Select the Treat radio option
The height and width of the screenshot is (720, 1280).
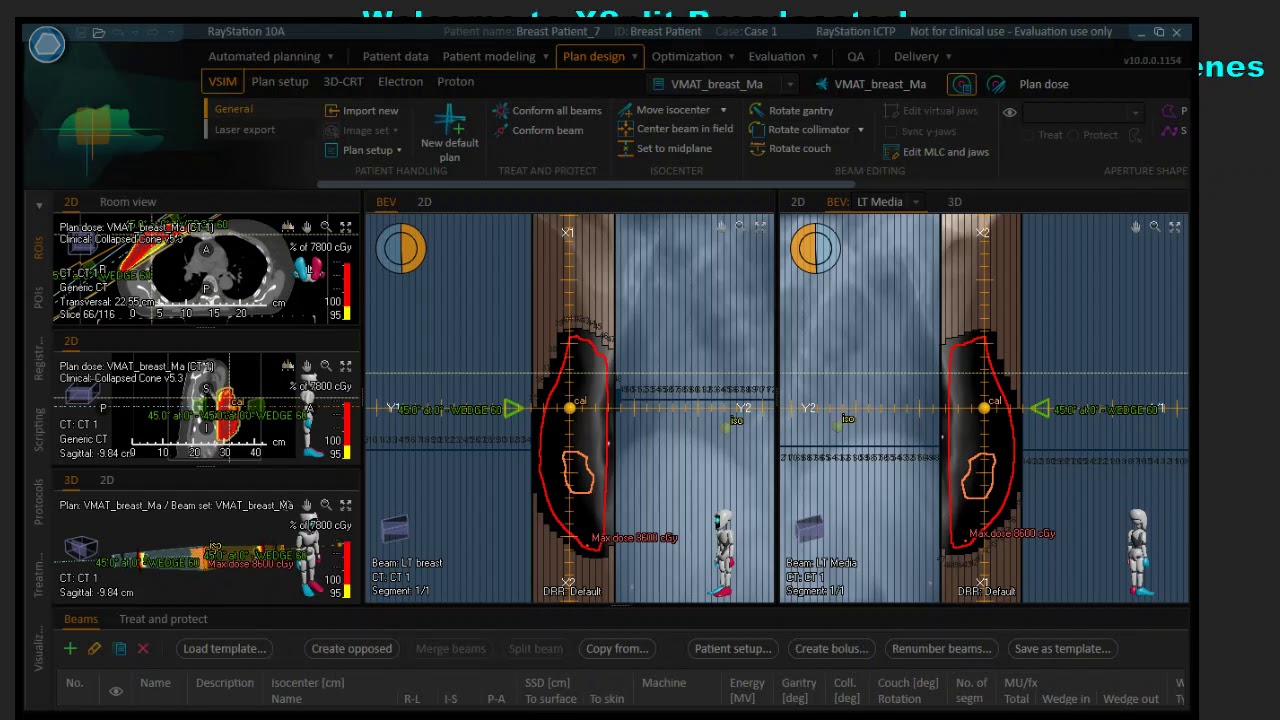pos(1030,135)
